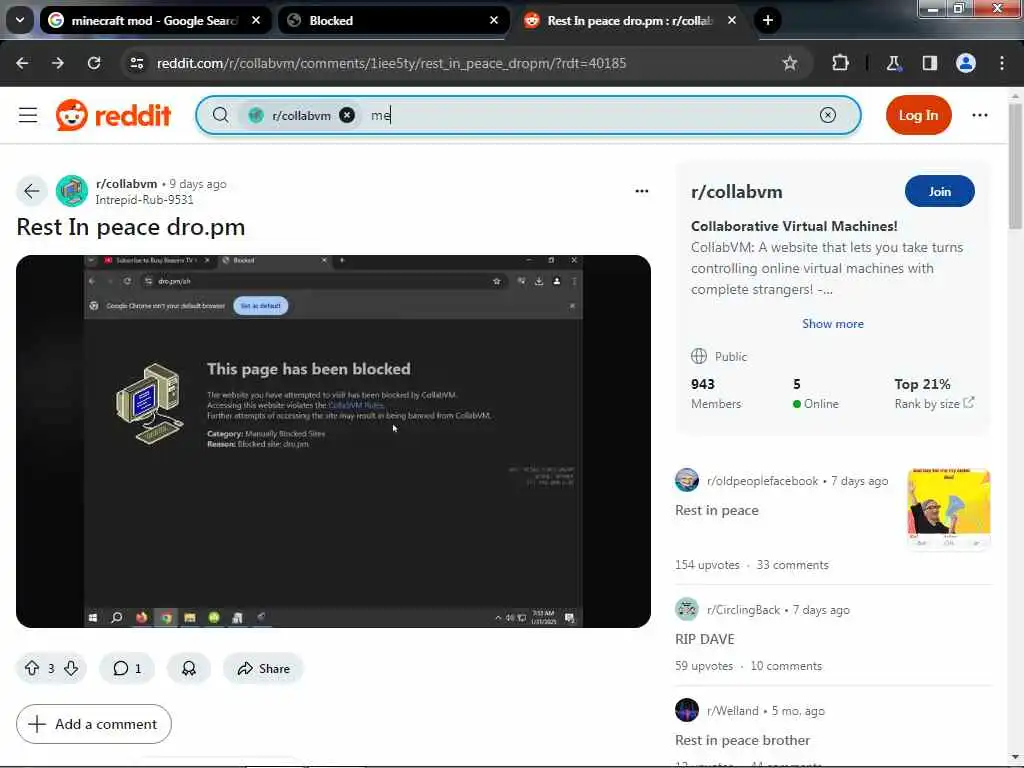Toggle the browser side panel
This screenshot has width=1024, height=768.
click(x=929, y=63)
